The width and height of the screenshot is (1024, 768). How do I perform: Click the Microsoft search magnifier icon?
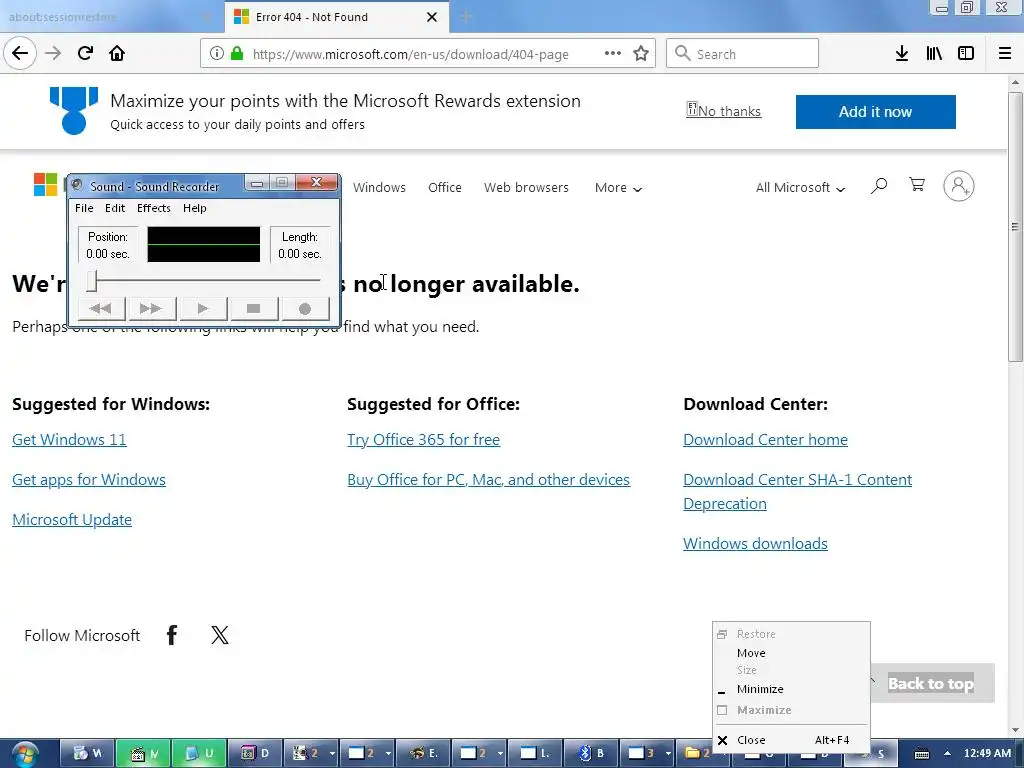[879, 186]
